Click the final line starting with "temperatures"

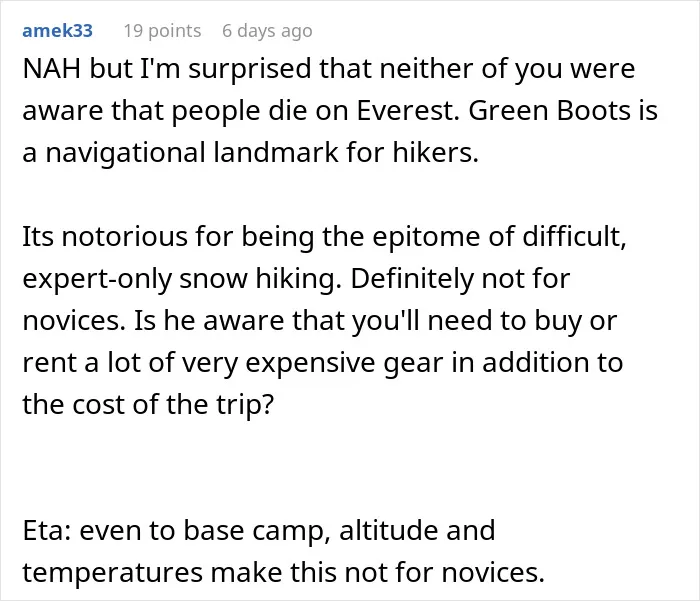click(x=284, y=572)
